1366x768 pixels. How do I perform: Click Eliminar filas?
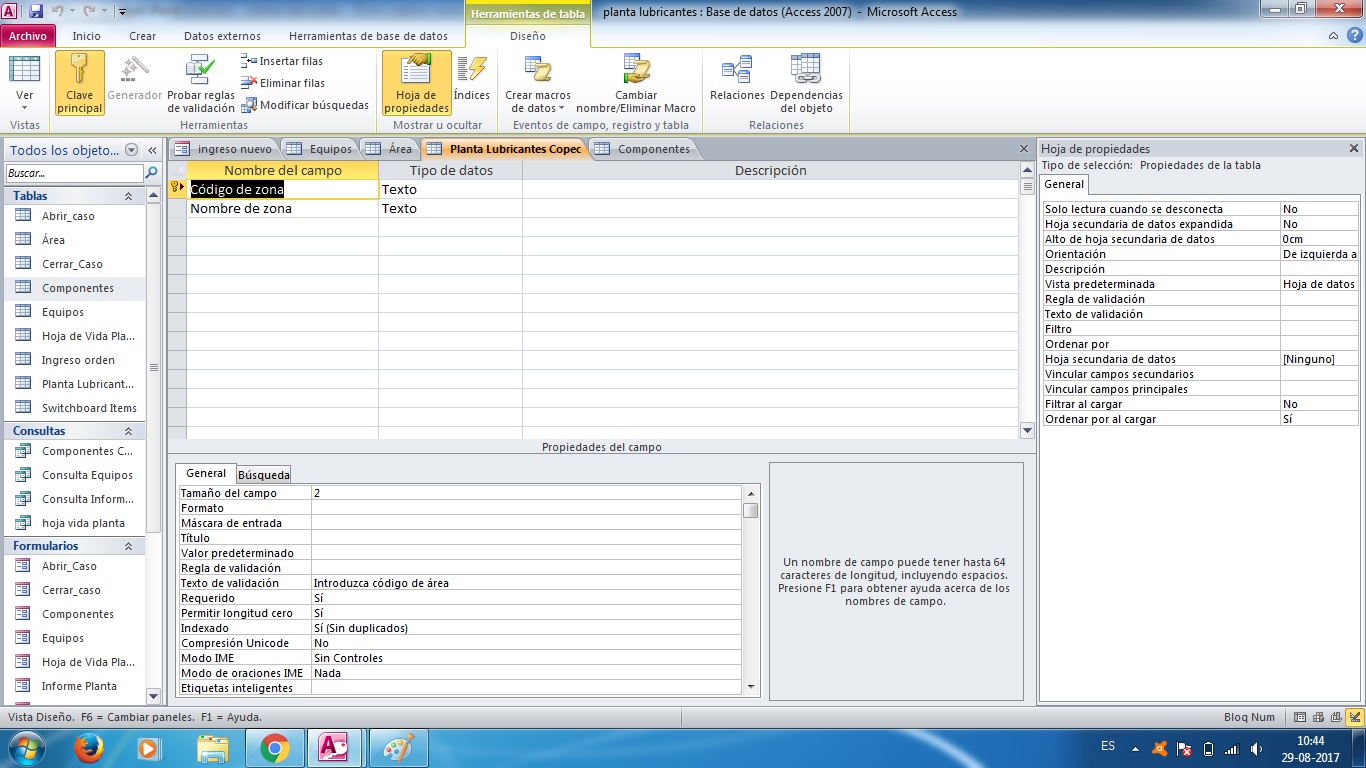tap(284, 83)
